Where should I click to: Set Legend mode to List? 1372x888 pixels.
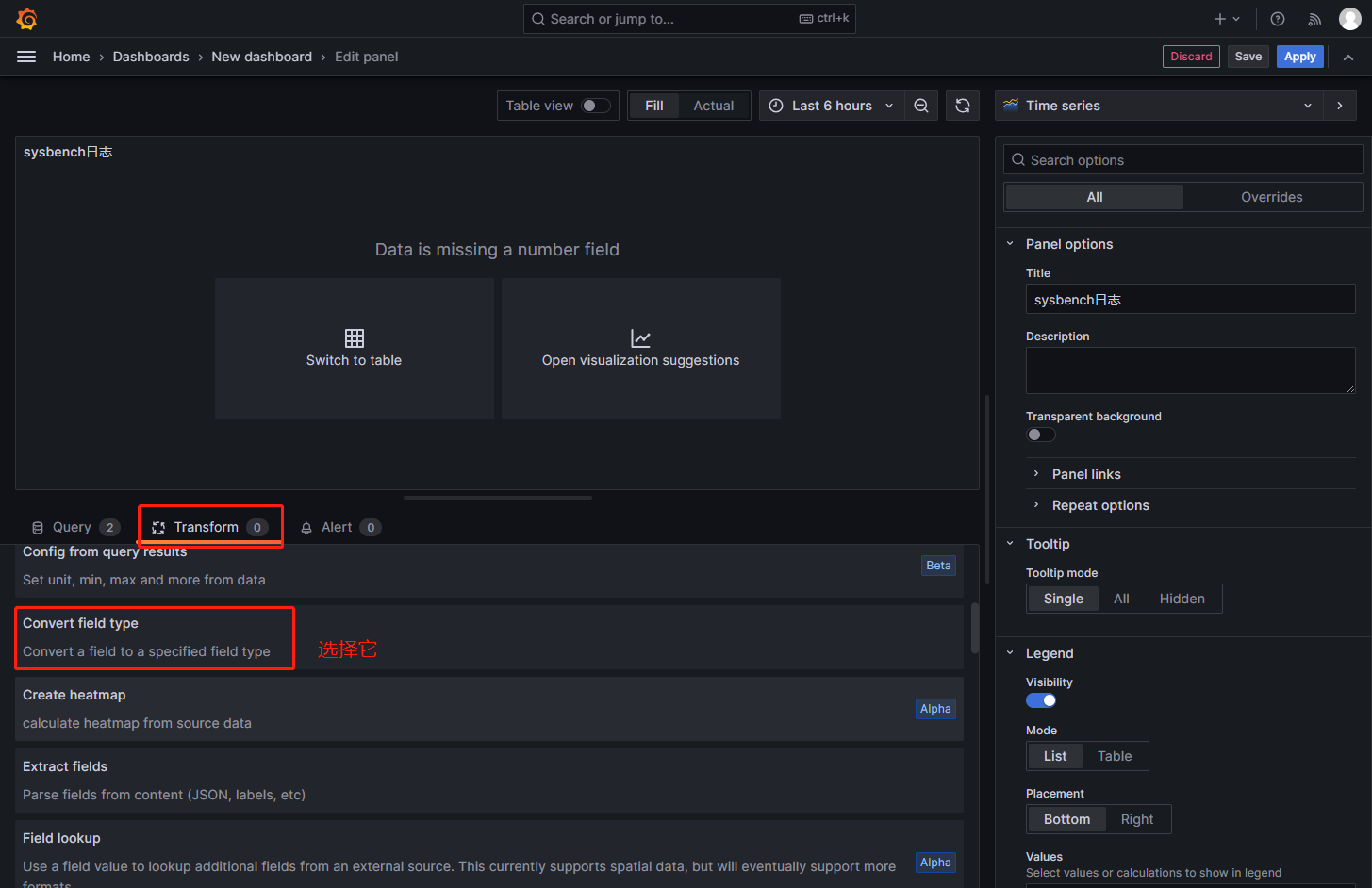point(1055,756)
